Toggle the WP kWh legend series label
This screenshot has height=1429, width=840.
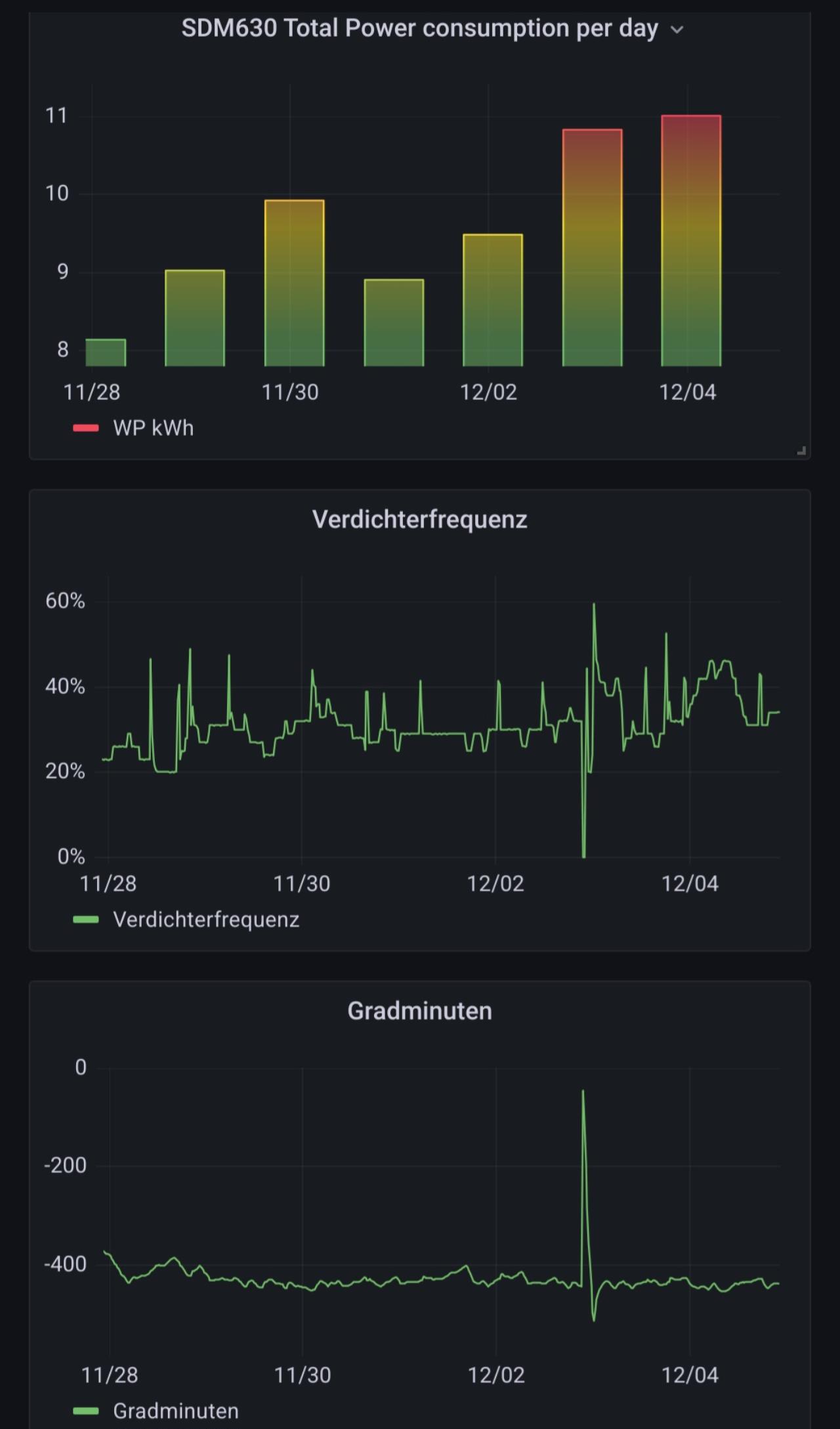point(153,428)
